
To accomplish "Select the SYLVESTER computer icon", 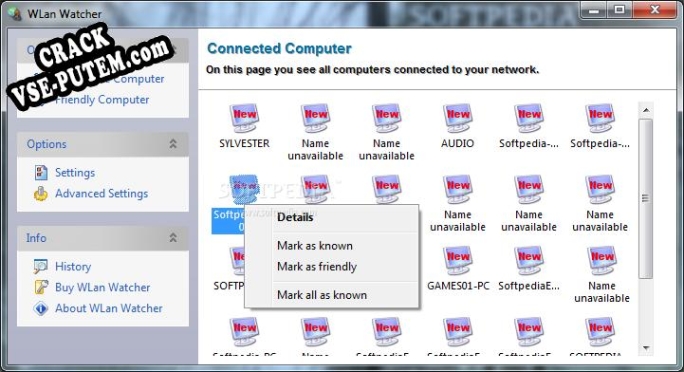I will point(244,118).
